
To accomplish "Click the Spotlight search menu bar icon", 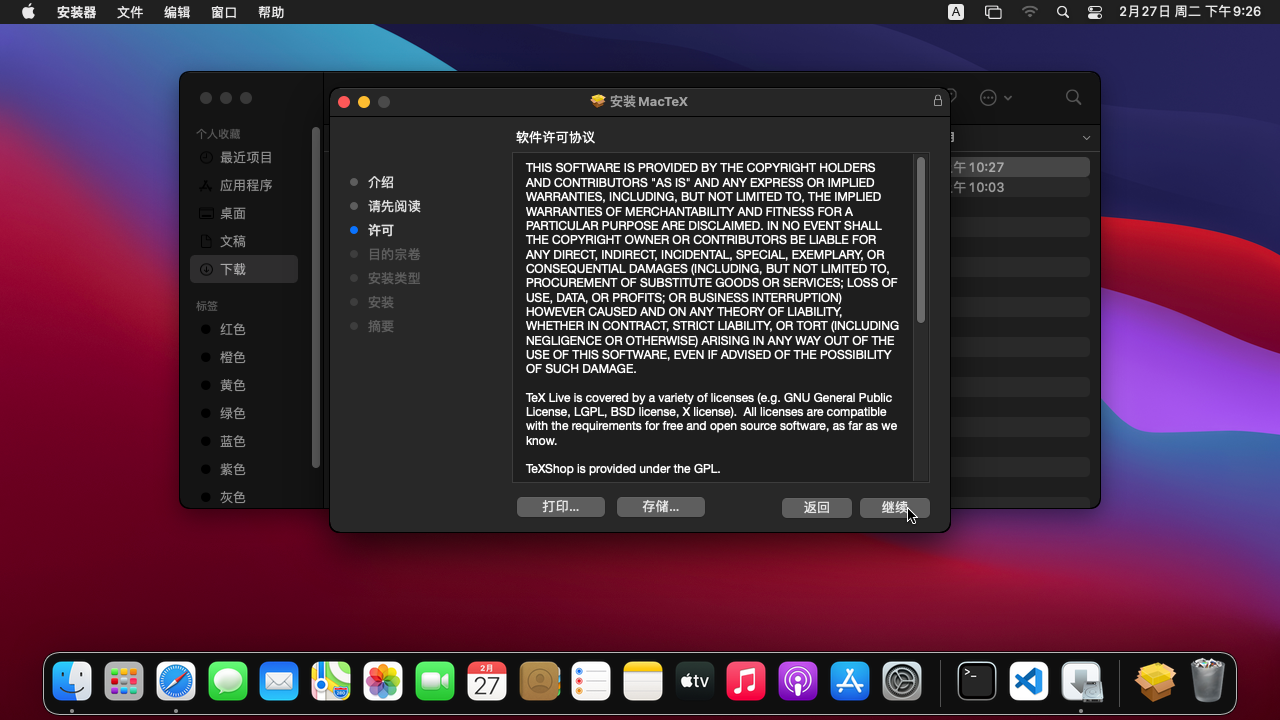I will [x=1063, y=12].
